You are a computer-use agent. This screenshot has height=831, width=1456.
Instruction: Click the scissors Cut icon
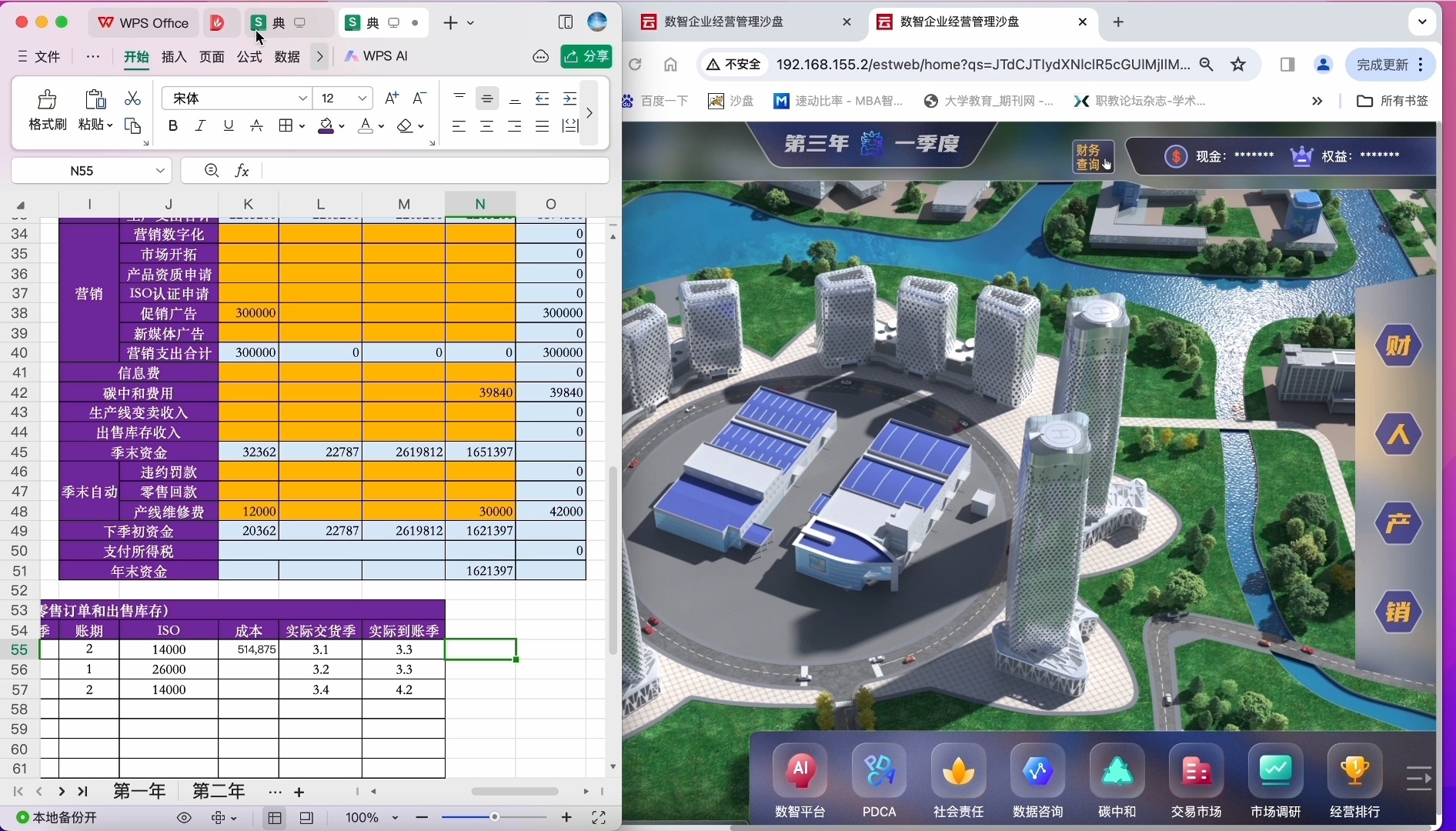tap(132, 98)
